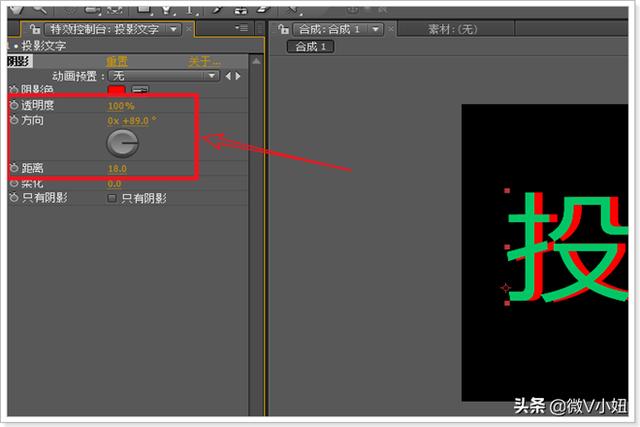Select the 阴影 effect name
Viewport: 640px width, 427px height.
18,61
